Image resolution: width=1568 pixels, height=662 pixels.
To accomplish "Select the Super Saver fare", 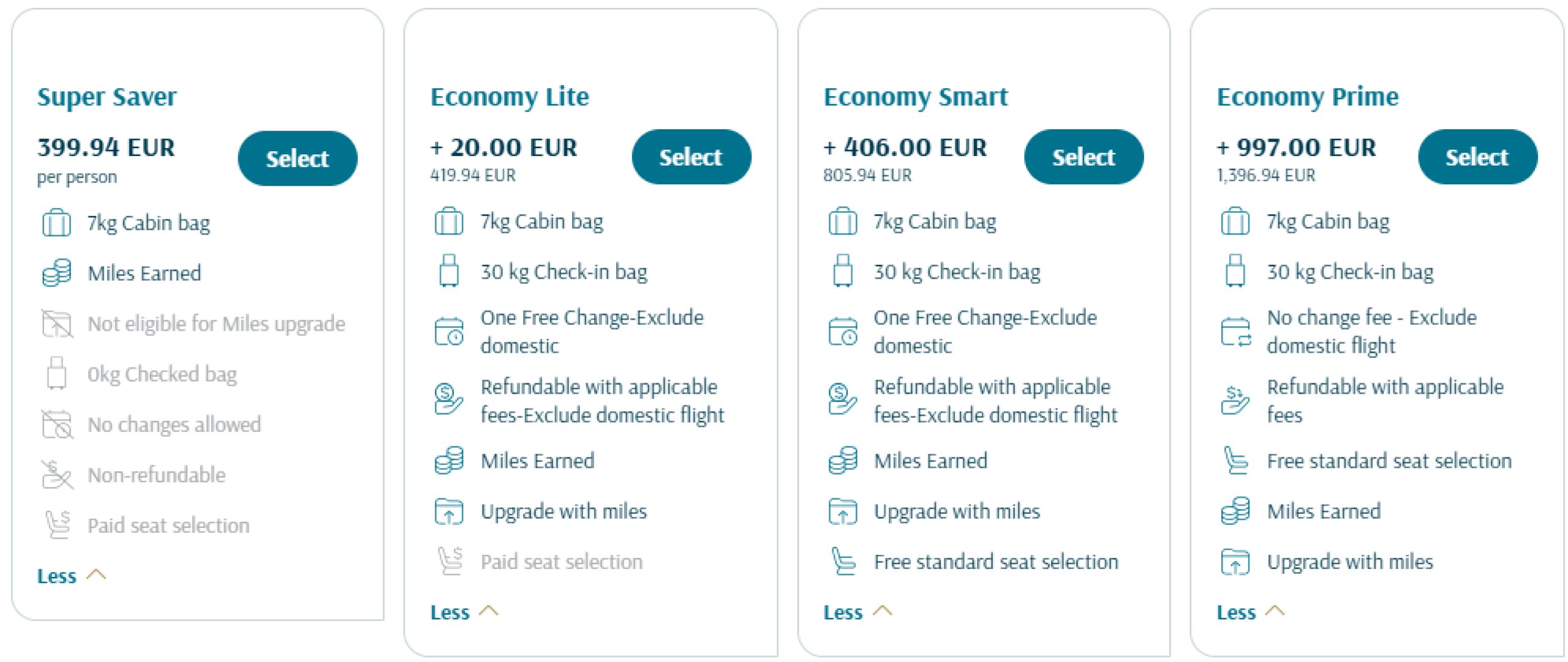I will pos(297,159).
